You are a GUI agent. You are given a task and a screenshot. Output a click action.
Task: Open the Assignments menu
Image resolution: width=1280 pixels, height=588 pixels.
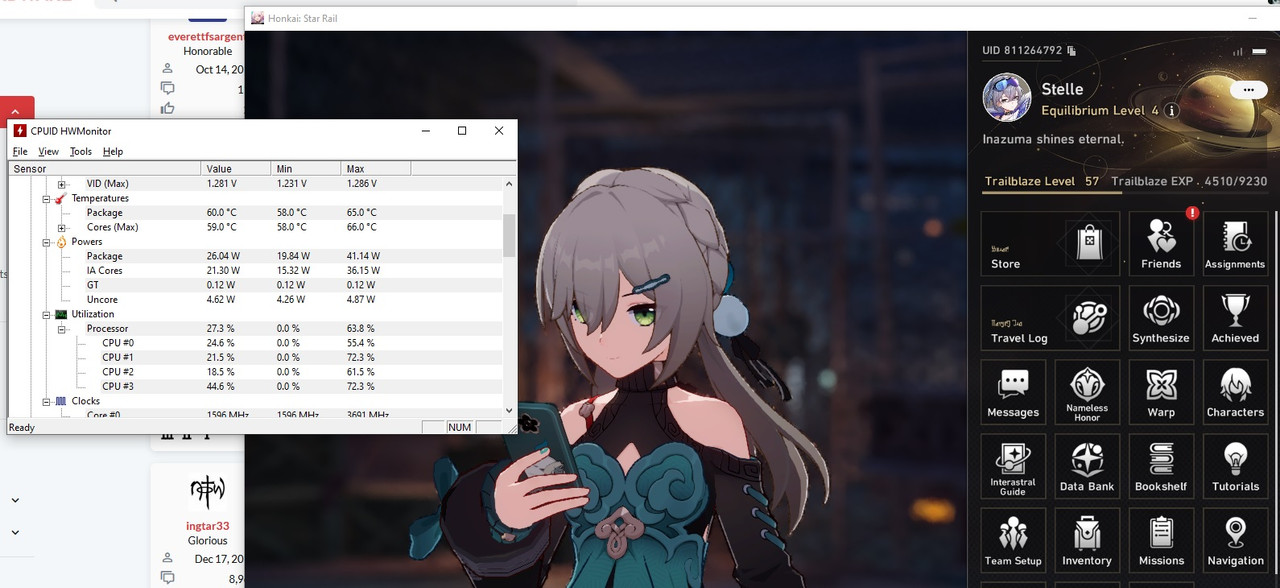[1235, 244]
